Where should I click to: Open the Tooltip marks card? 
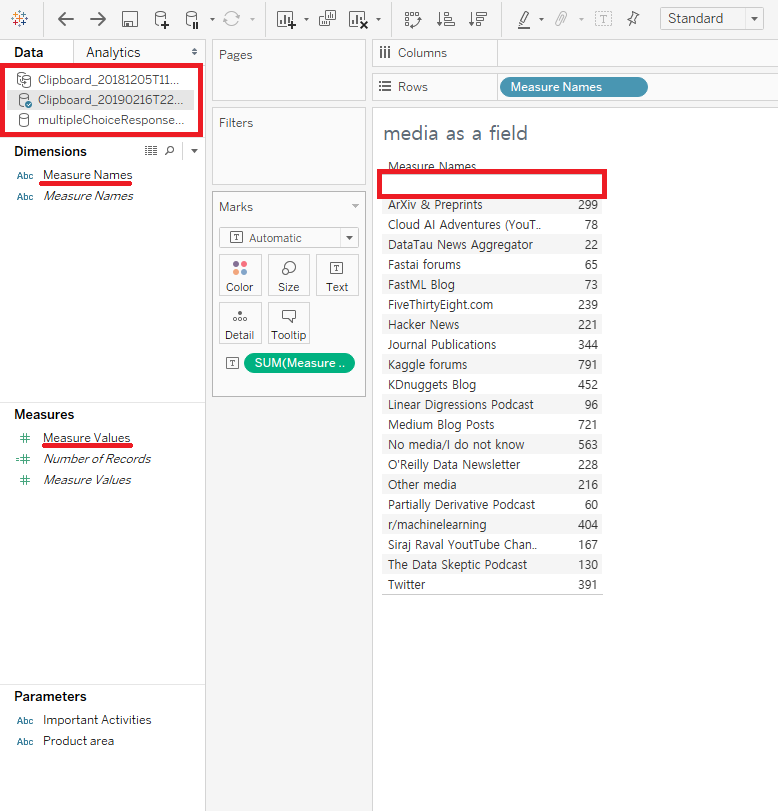pos(289,323)
